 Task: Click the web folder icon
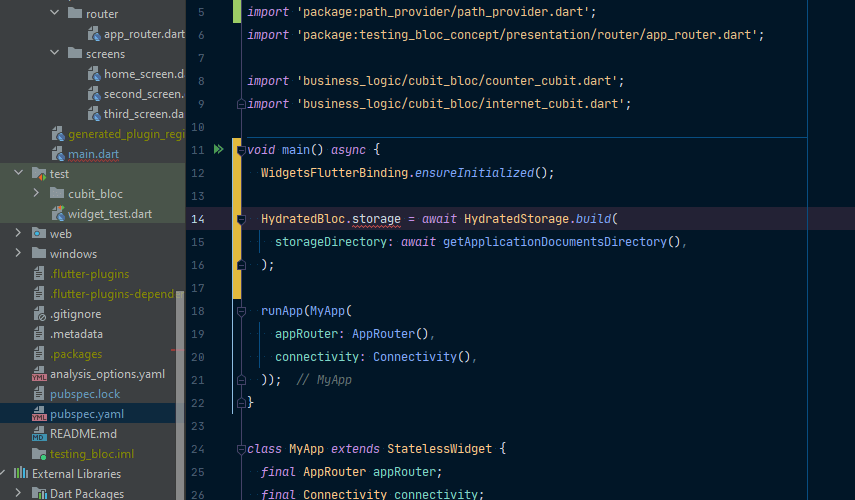tap(39, 233)
